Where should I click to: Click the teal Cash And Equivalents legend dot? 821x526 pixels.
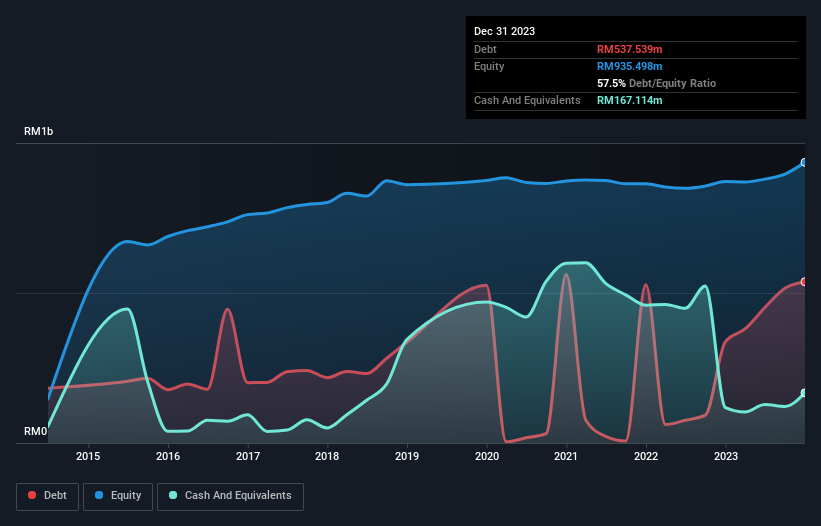tap(173, 495)
